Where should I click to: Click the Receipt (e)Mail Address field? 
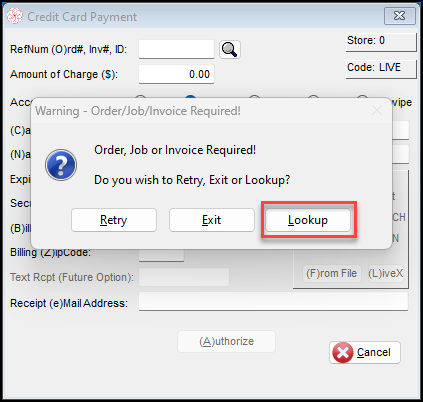coord(273,302)
